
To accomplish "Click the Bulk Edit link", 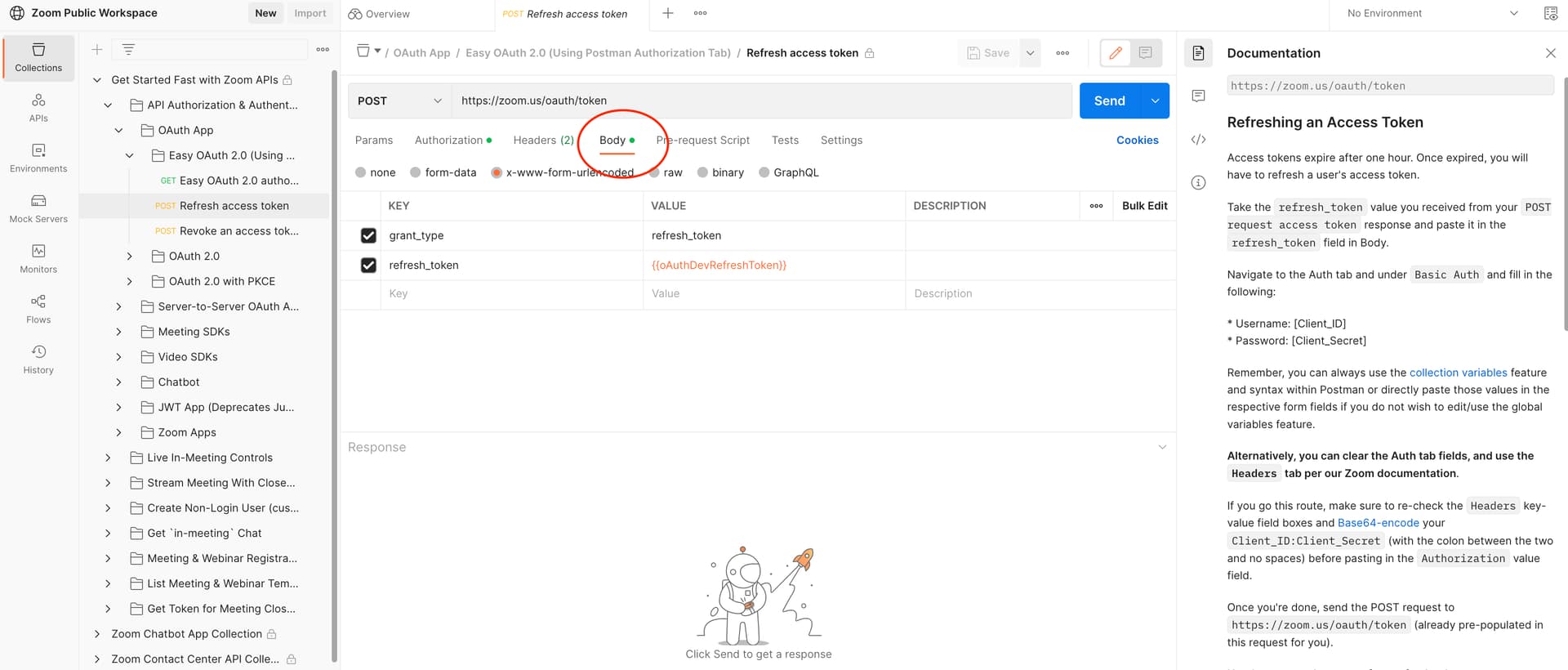I will click(x=1145, y=206).
